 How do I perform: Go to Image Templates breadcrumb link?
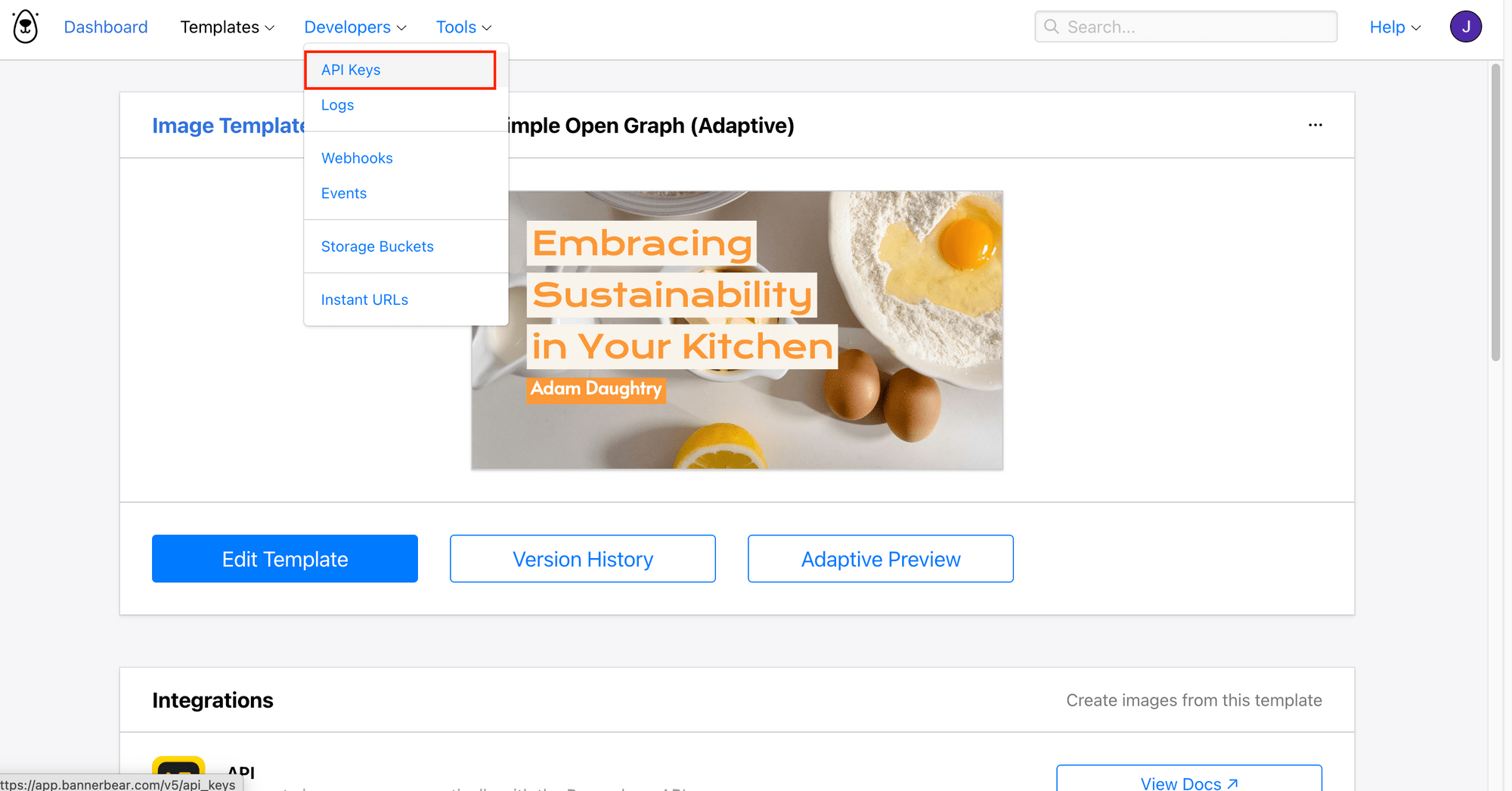(x=228, y=126)
